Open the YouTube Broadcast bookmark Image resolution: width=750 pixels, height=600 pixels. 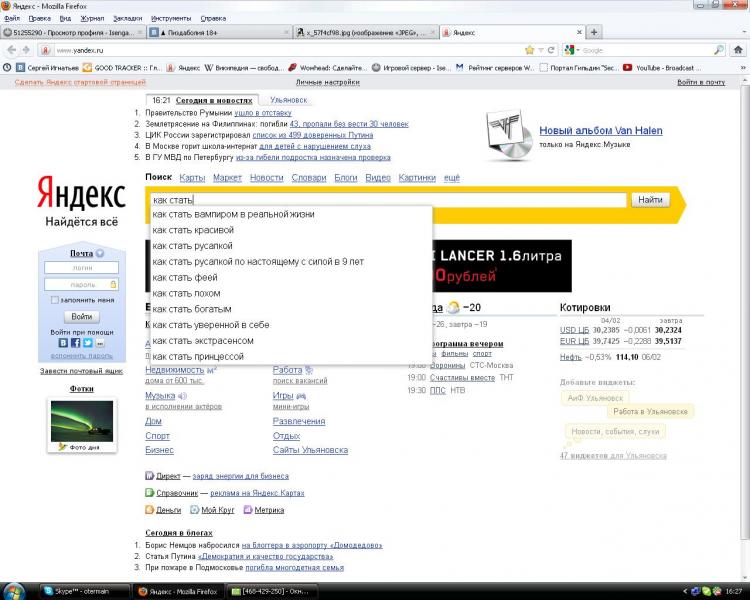click(x=662, y=68)
